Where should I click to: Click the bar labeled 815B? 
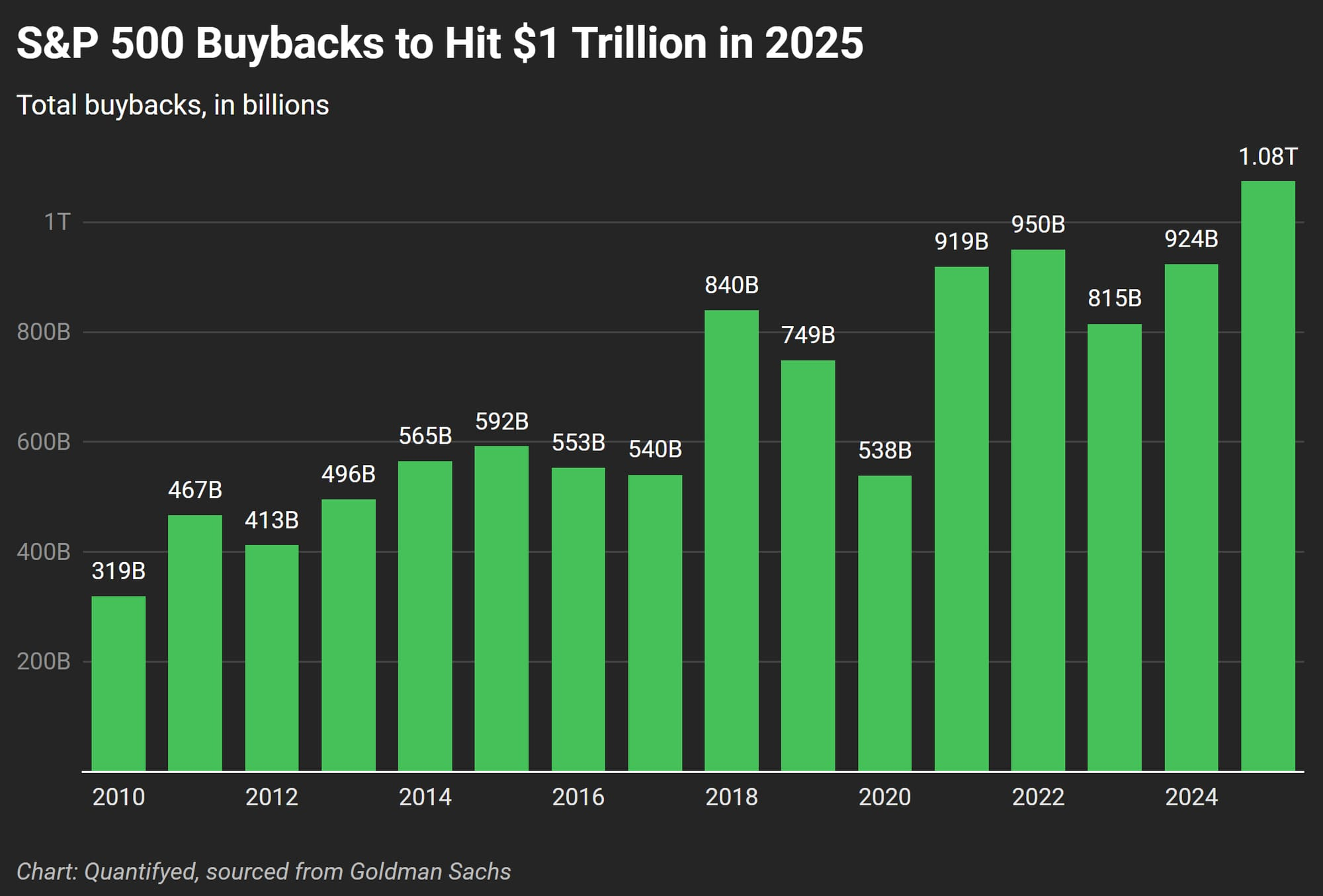[1115, 548]
